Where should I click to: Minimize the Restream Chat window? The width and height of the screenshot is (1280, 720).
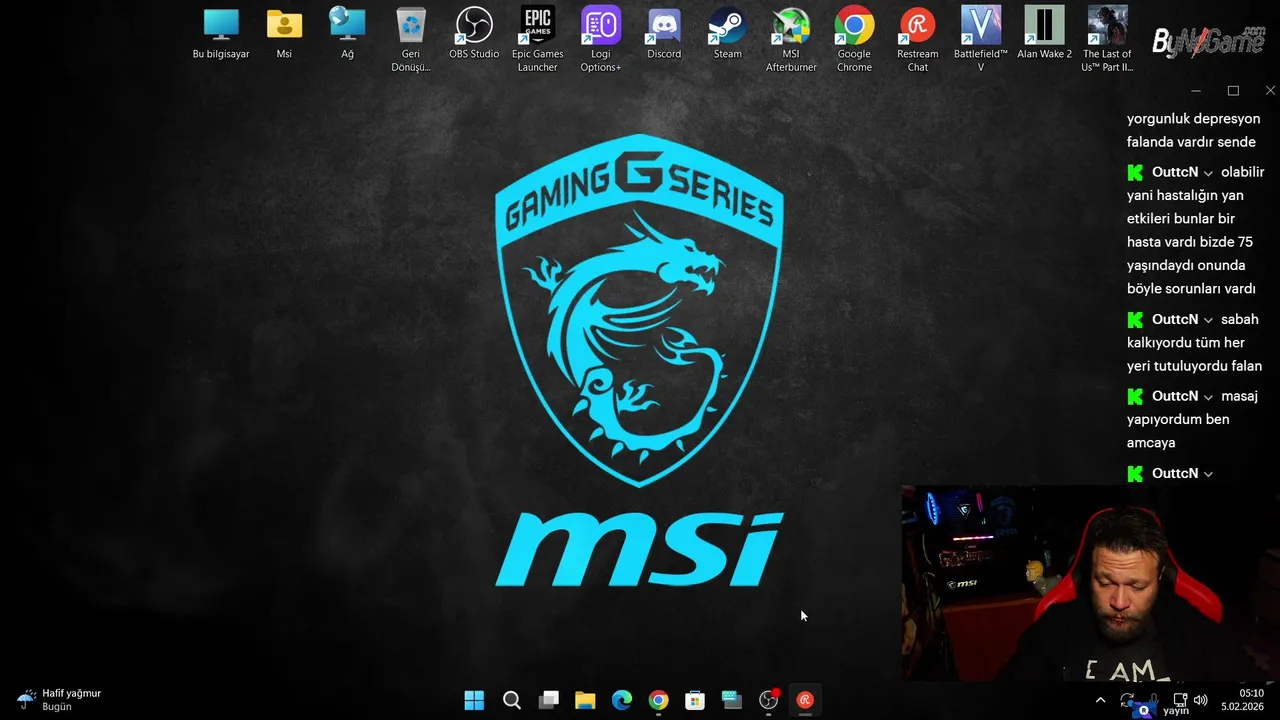pyautogui.click(x=1195, y=91)
